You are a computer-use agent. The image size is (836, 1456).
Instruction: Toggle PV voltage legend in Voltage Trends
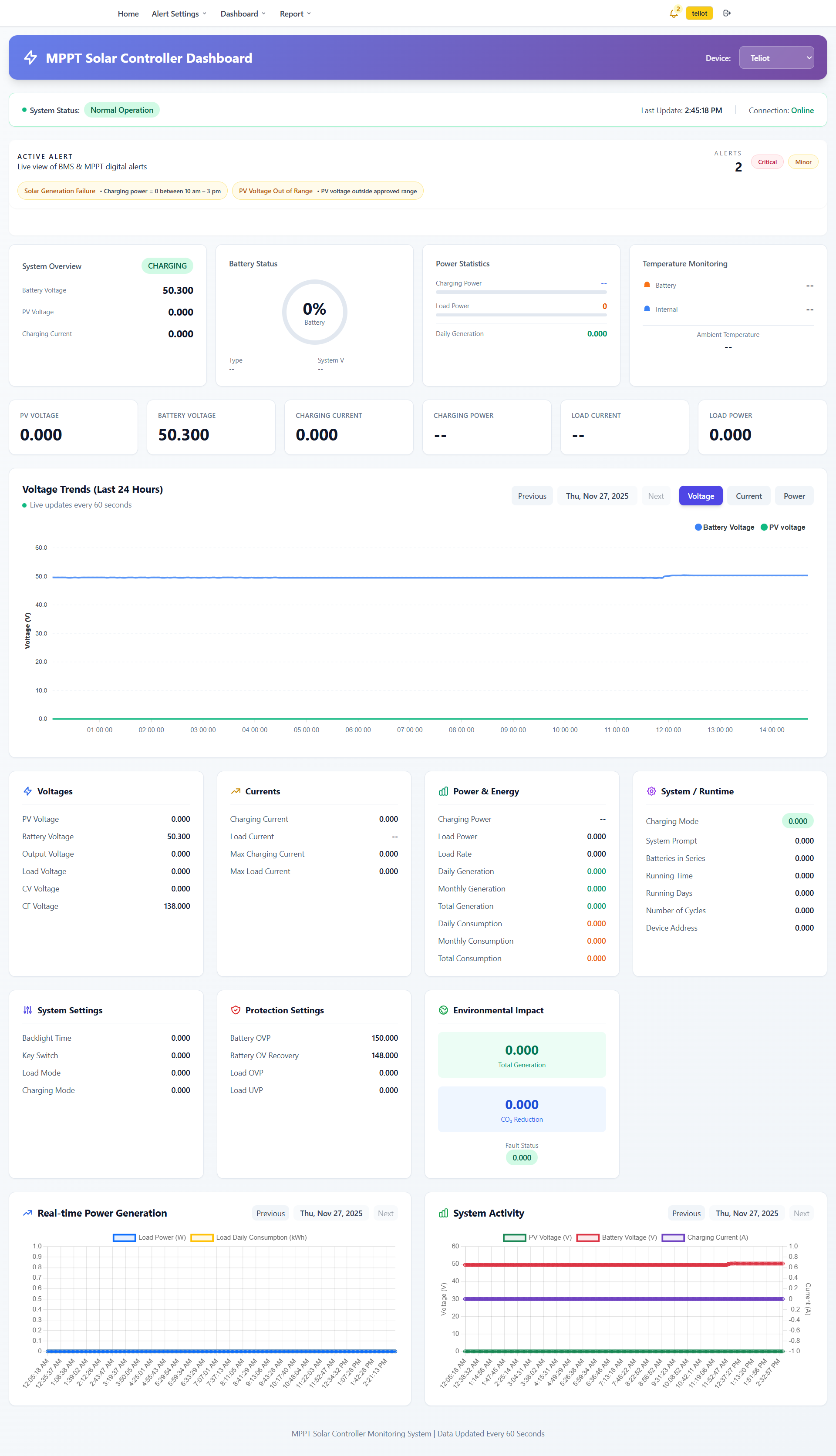click(x=783, y=527)
